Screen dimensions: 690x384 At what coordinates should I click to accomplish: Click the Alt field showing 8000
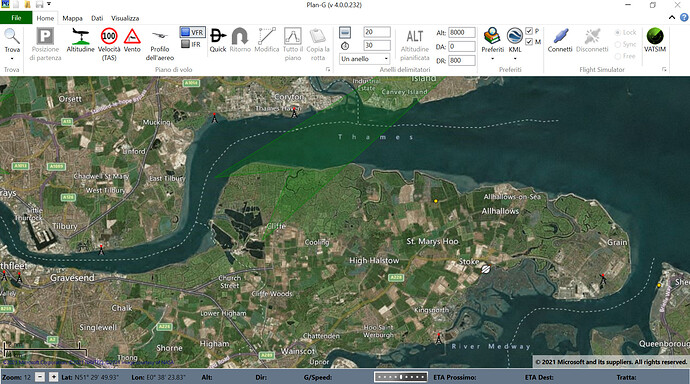462,32
